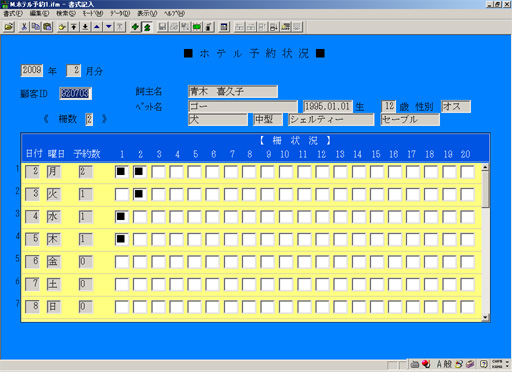Click the printer icon in the language bar

[x=415, y=364]
